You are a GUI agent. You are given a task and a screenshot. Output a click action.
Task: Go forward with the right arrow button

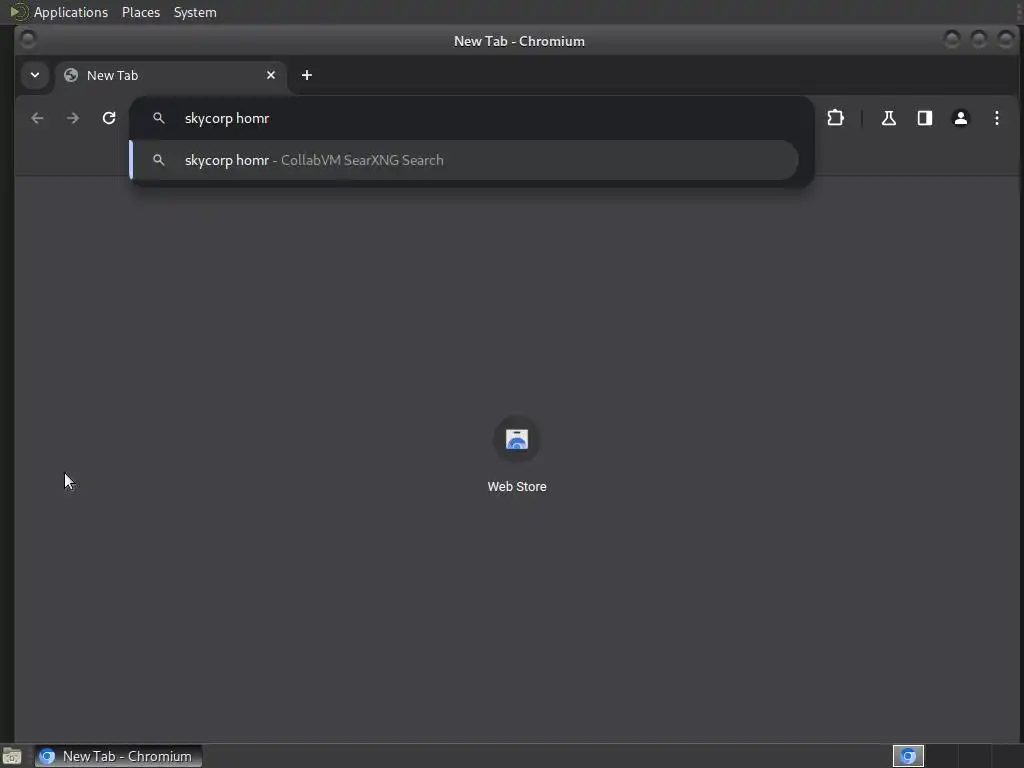tap(73, 118)
